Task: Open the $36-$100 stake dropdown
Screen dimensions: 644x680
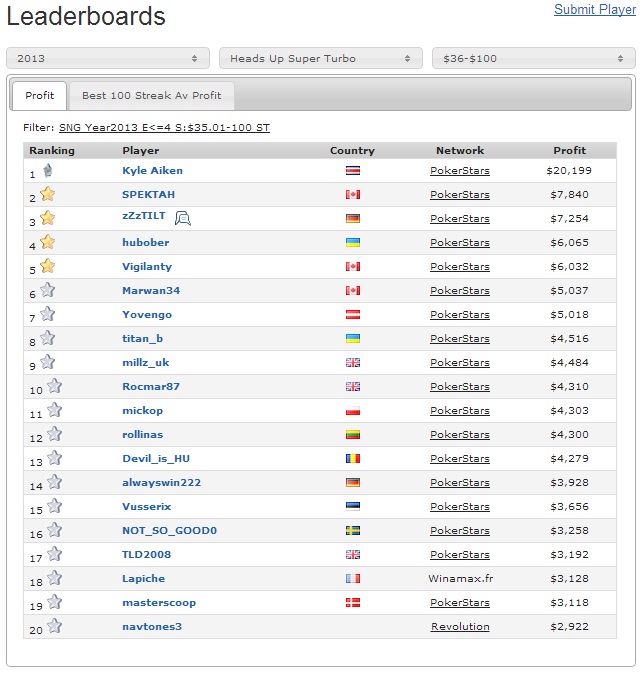Action: pyautogui.click(x=533, y=59)
